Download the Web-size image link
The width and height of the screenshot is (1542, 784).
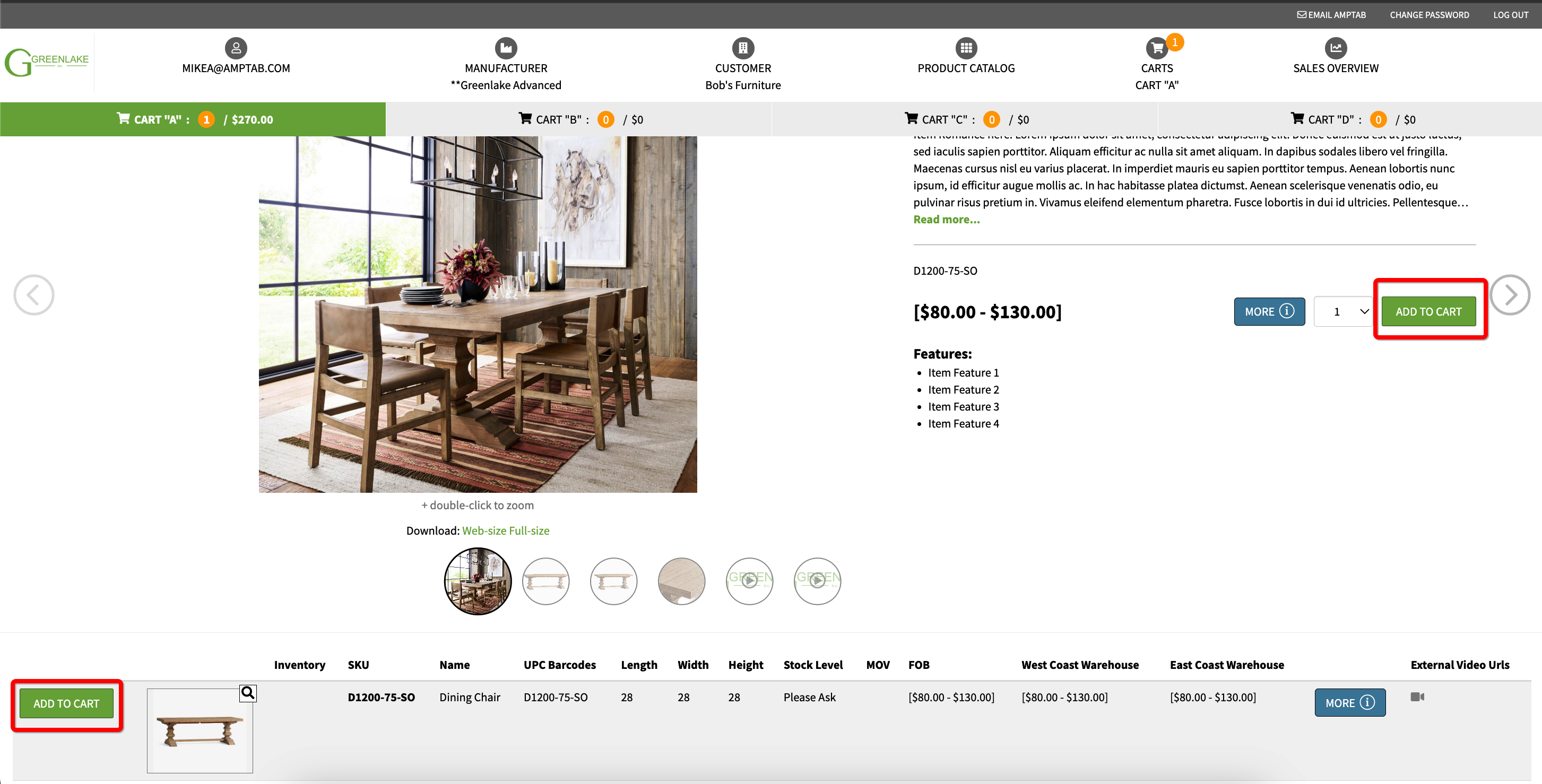(484, 531)
